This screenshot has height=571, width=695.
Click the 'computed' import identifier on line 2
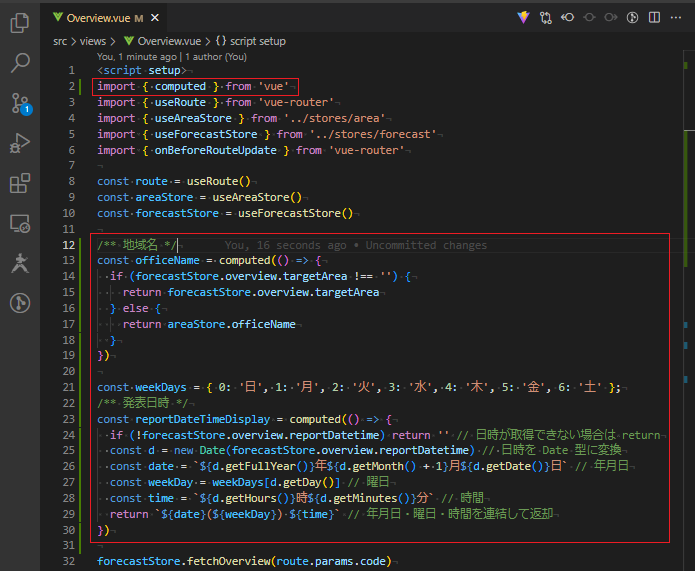(x=180, y=86)
